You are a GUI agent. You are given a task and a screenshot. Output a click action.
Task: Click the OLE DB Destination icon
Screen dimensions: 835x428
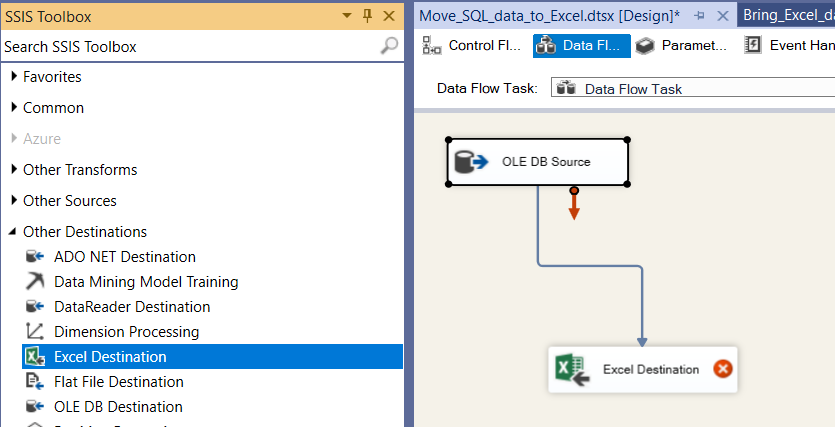pos(35,407)
